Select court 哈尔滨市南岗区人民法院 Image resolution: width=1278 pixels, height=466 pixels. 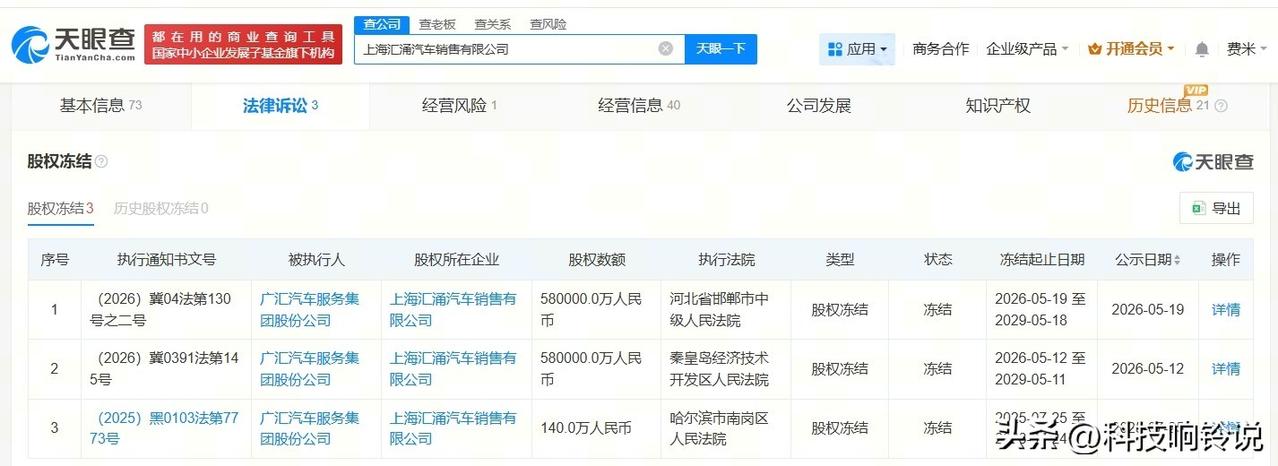click(x=719, y=428)
